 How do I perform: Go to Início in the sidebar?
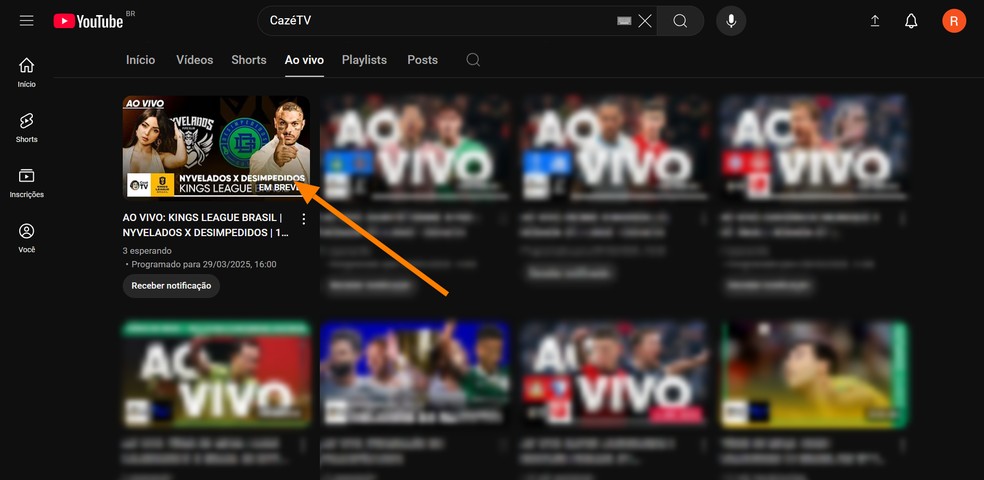tap(26, 72)
